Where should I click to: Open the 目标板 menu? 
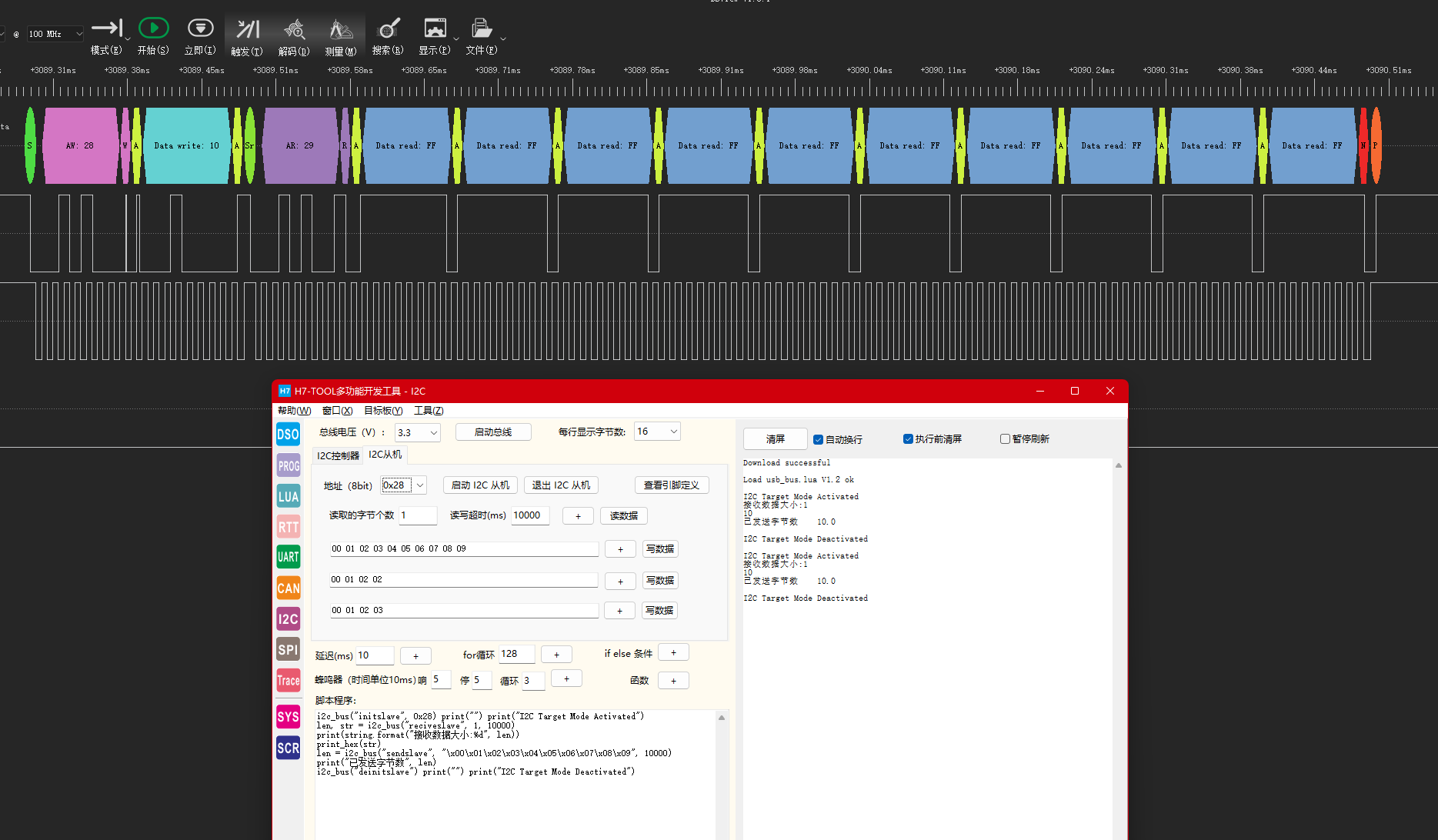382,410
